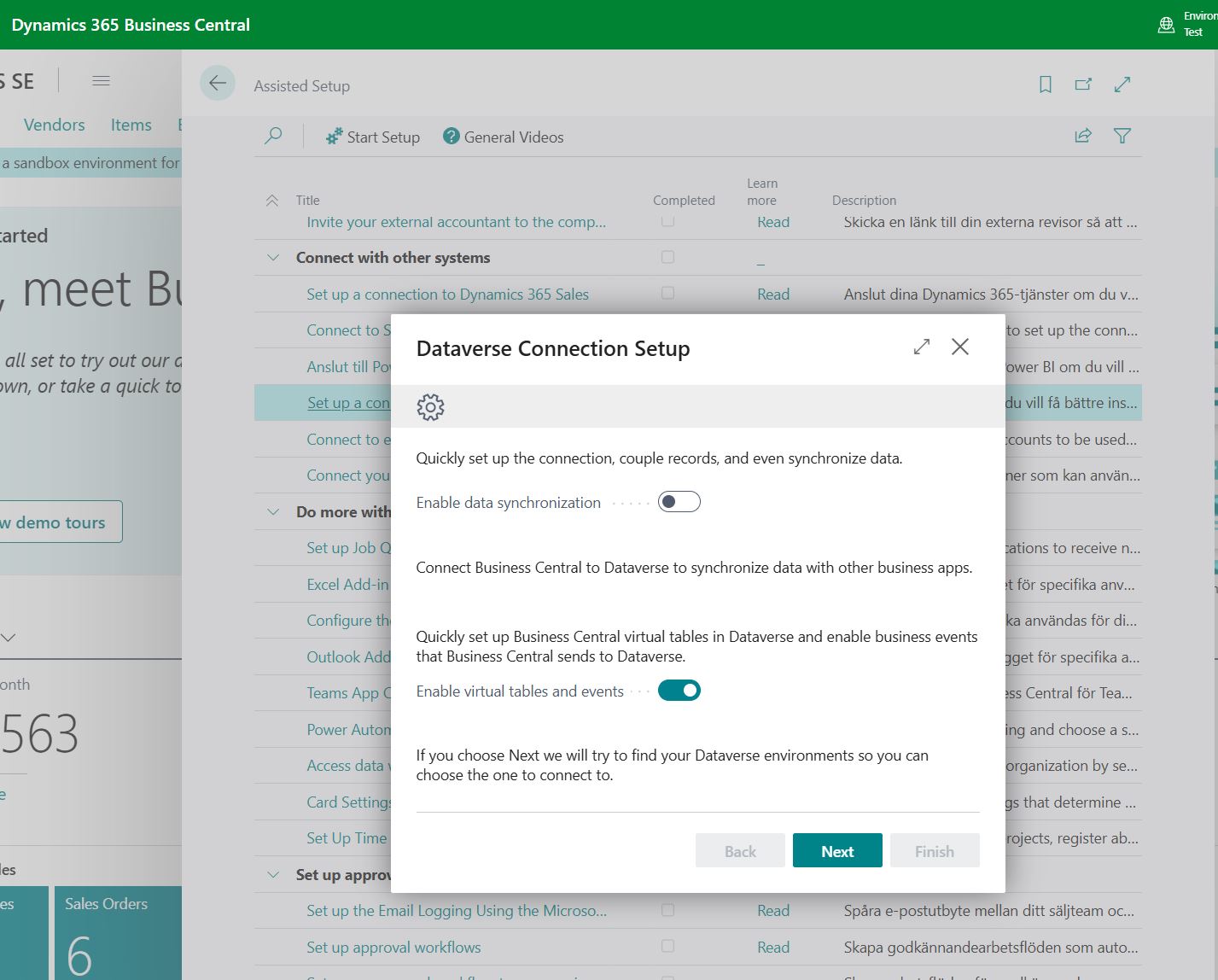Image resolution: width=1218 pixels, height=980 pixels.
Task: Click the environment globe icon
Action: tap(1166, 25)
